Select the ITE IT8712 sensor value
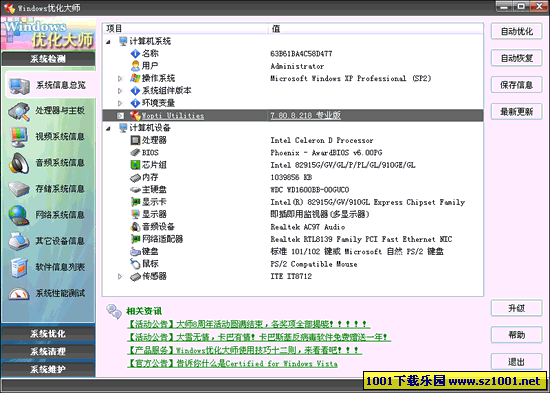 [291, 277]
